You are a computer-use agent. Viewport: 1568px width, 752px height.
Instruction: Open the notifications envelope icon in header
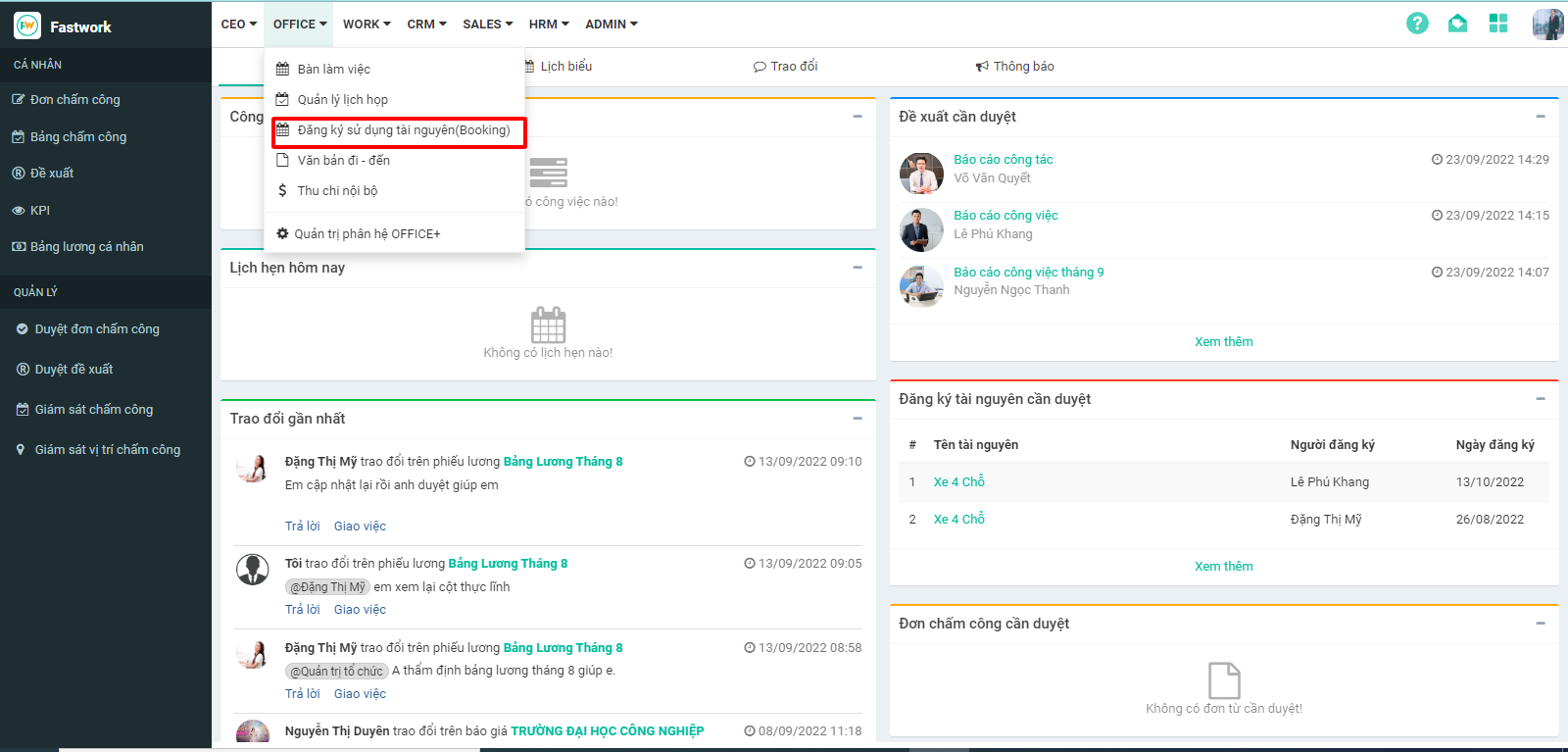point(1457,24)
